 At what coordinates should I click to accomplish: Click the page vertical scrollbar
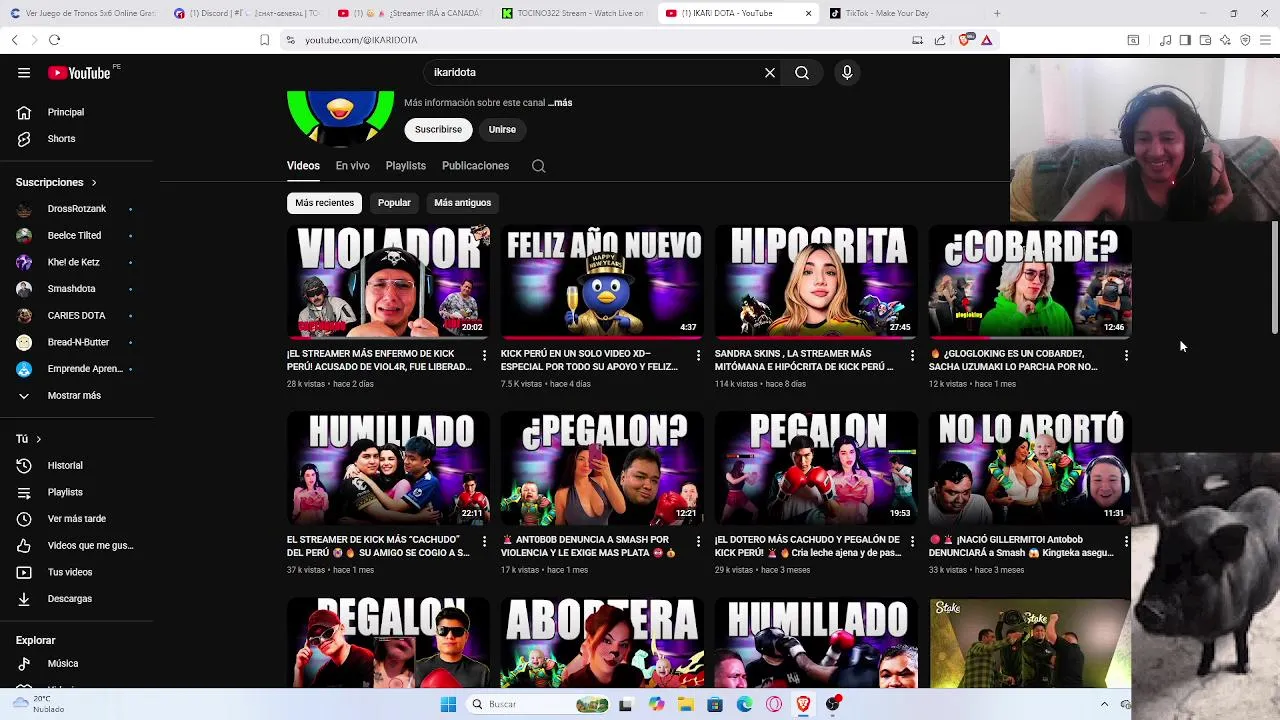pos(1274,278)
